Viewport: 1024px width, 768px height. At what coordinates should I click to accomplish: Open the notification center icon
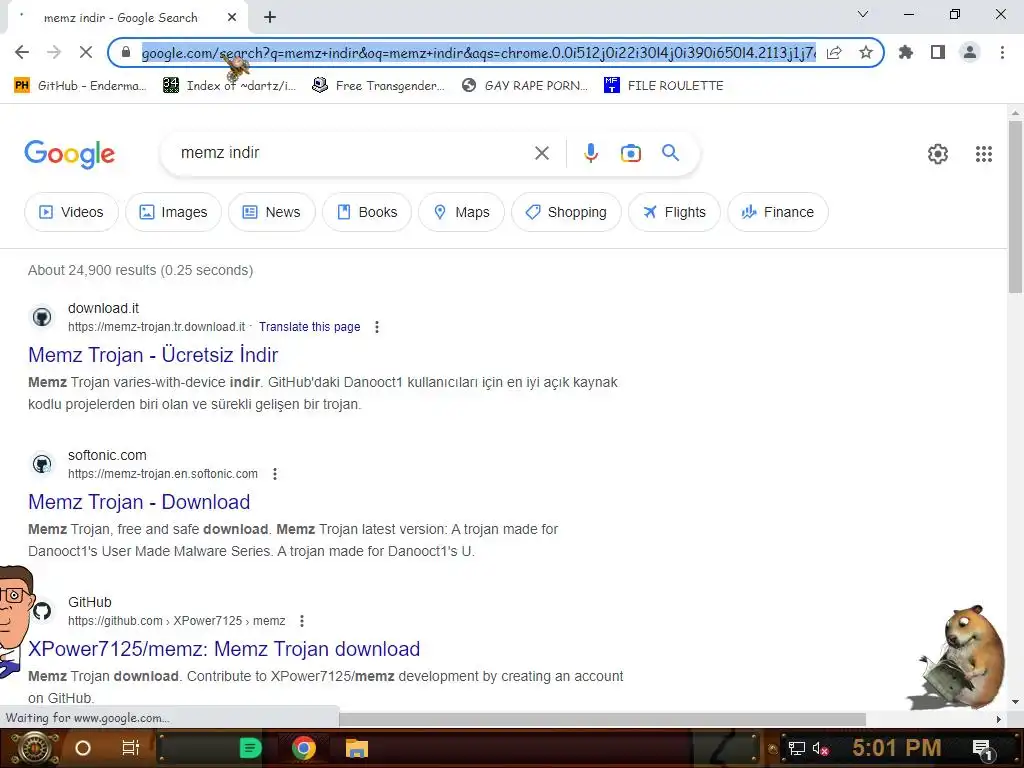[x=982, y=748]
